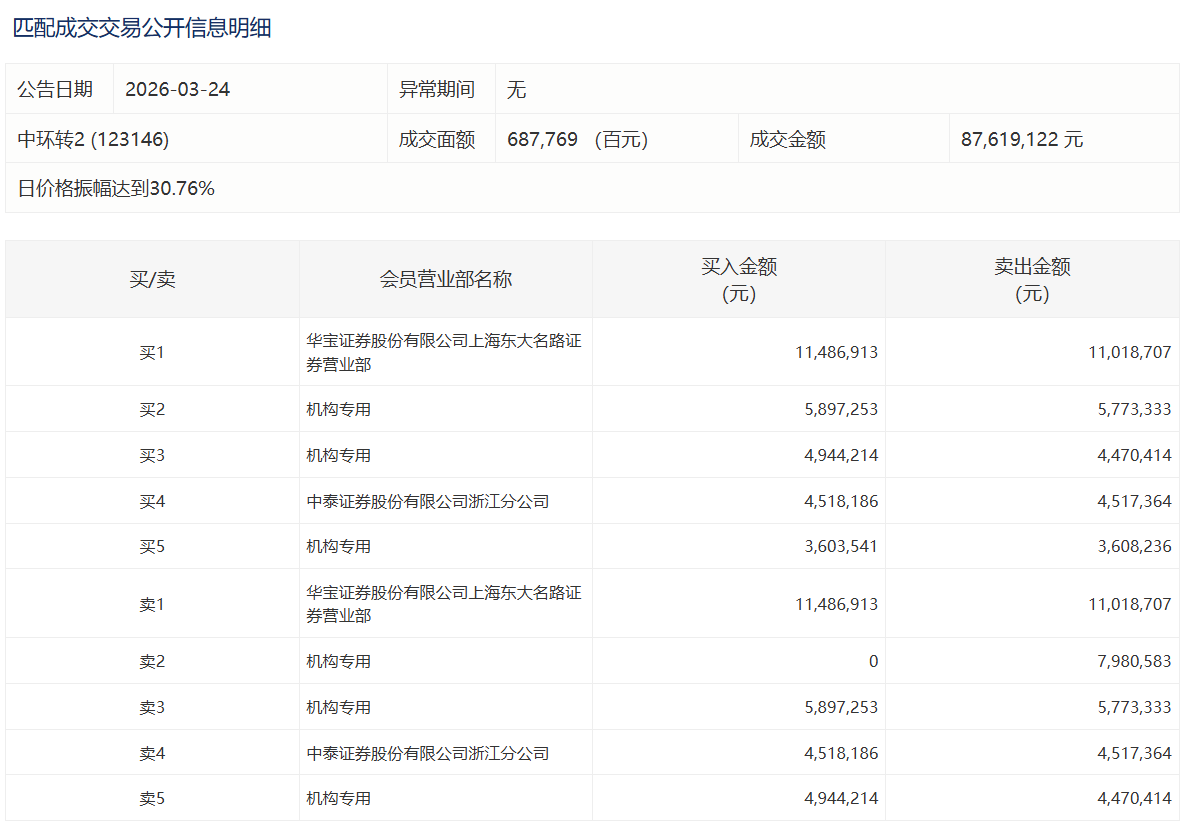Viewport: 1184px width, 828px height.
Task: Click the buy amount 3,603,541
Action: [x=836, y=546]
